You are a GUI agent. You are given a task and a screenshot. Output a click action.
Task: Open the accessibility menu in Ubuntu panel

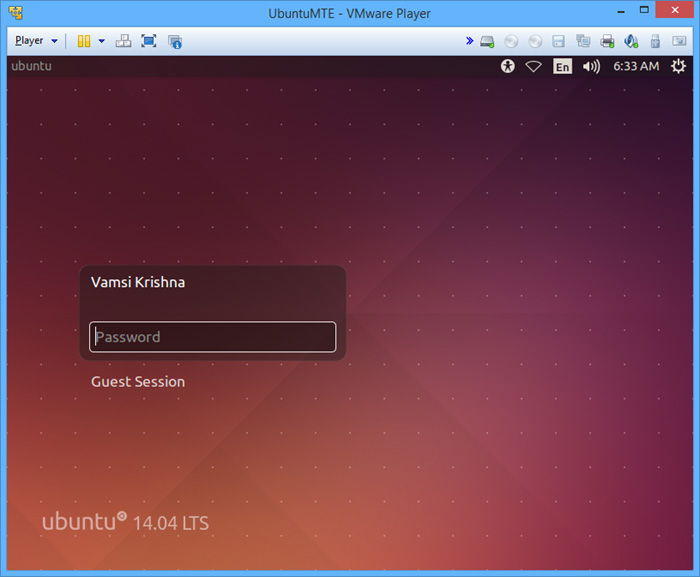point(508,66)
